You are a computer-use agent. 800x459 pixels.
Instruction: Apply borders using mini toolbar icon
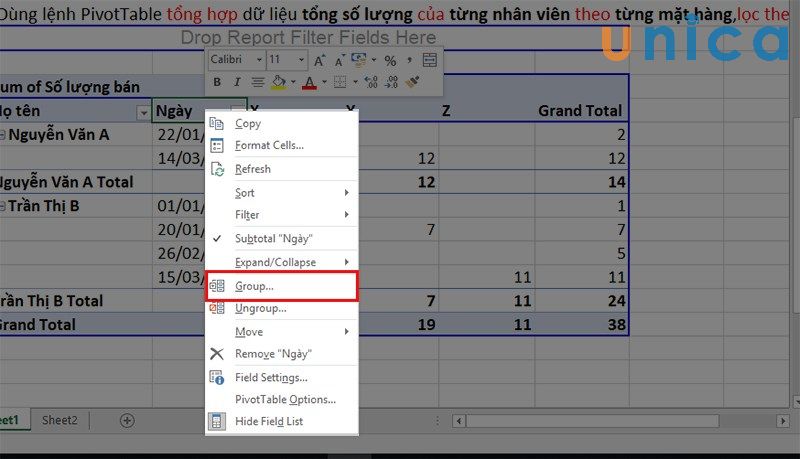click(340, 82)
